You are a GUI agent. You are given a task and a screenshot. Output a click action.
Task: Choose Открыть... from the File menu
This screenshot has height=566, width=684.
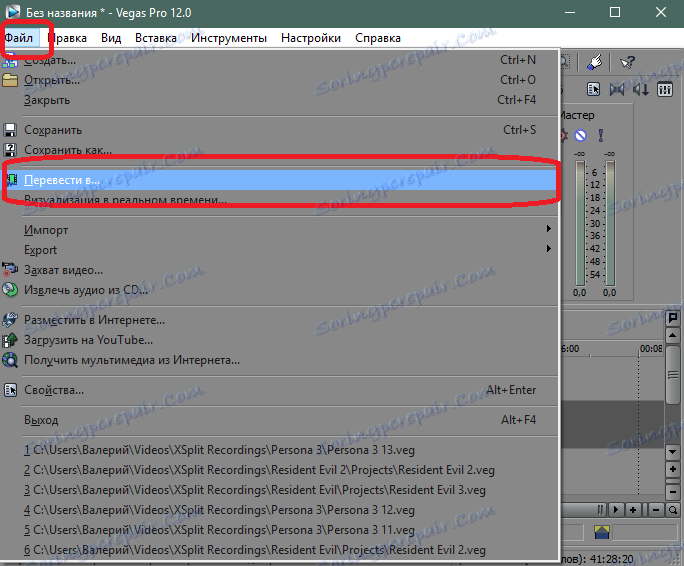click(280, 80)
